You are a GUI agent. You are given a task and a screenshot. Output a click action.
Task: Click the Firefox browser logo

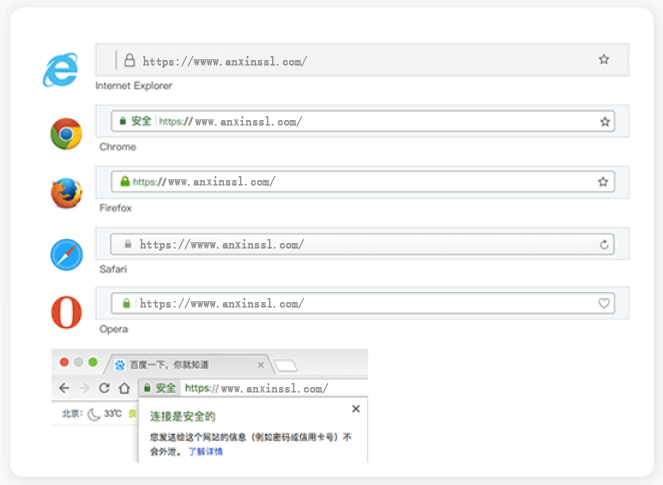66,193
